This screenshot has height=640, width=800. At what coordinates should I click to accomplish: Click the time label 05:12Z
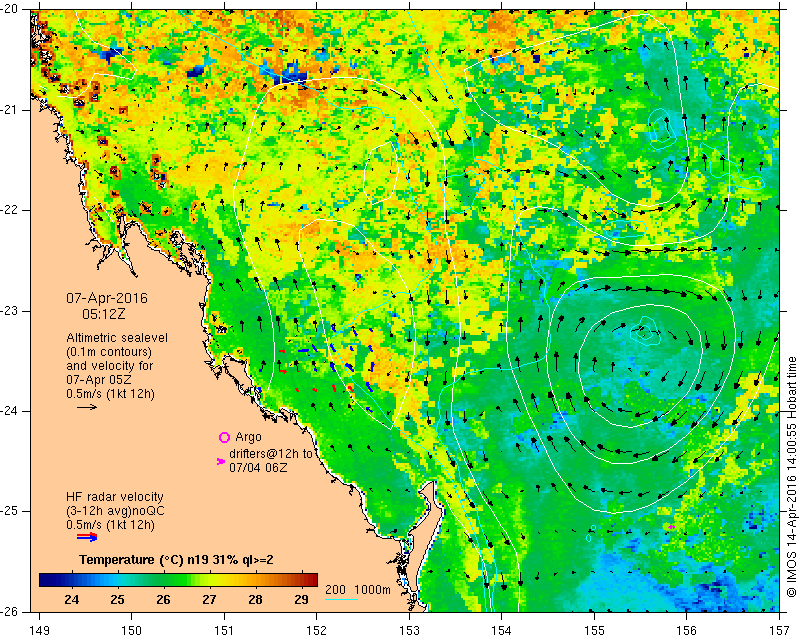click(104, 314)
